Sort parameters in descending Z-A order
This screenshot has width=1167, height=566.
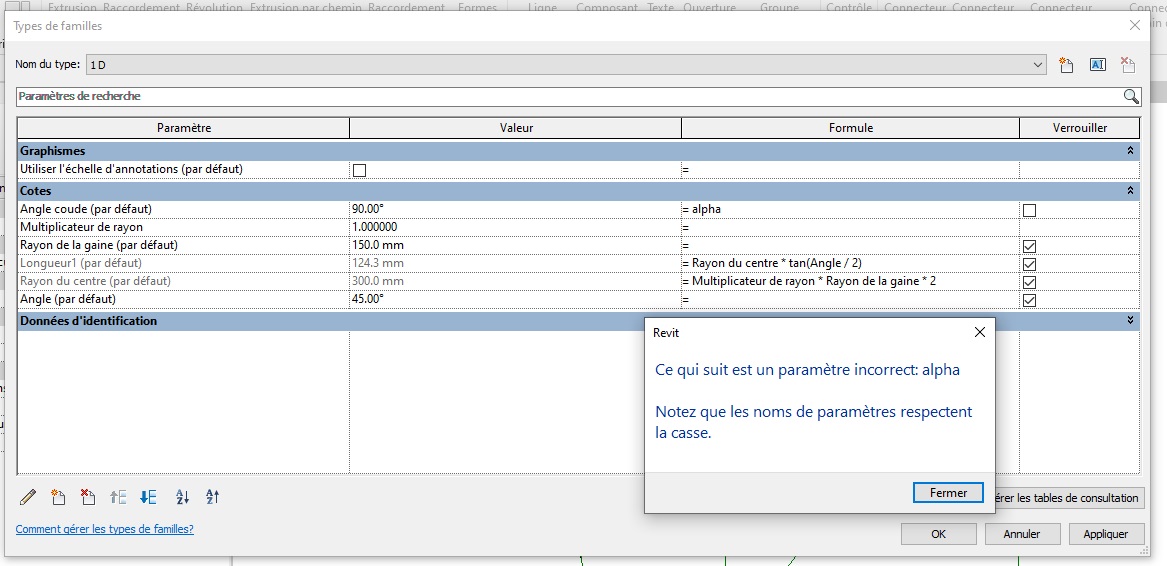[212, 497]
